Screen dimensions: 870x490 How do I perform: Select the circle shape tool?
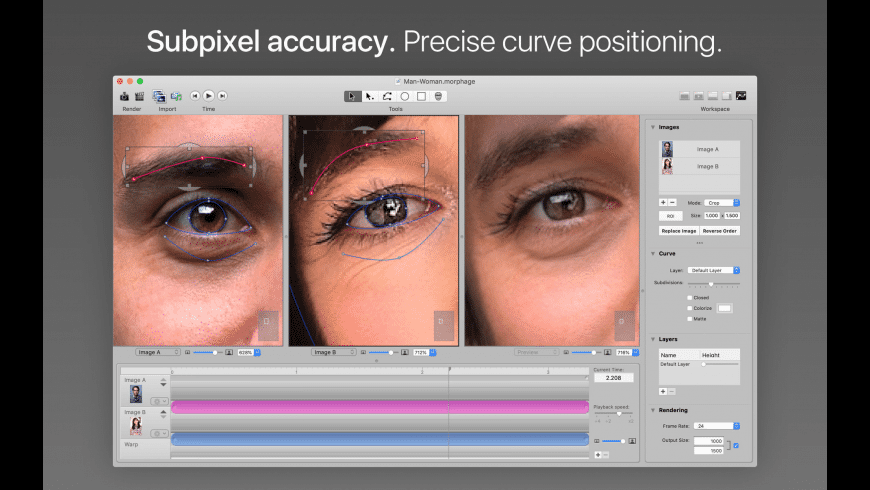pos(405,97)
